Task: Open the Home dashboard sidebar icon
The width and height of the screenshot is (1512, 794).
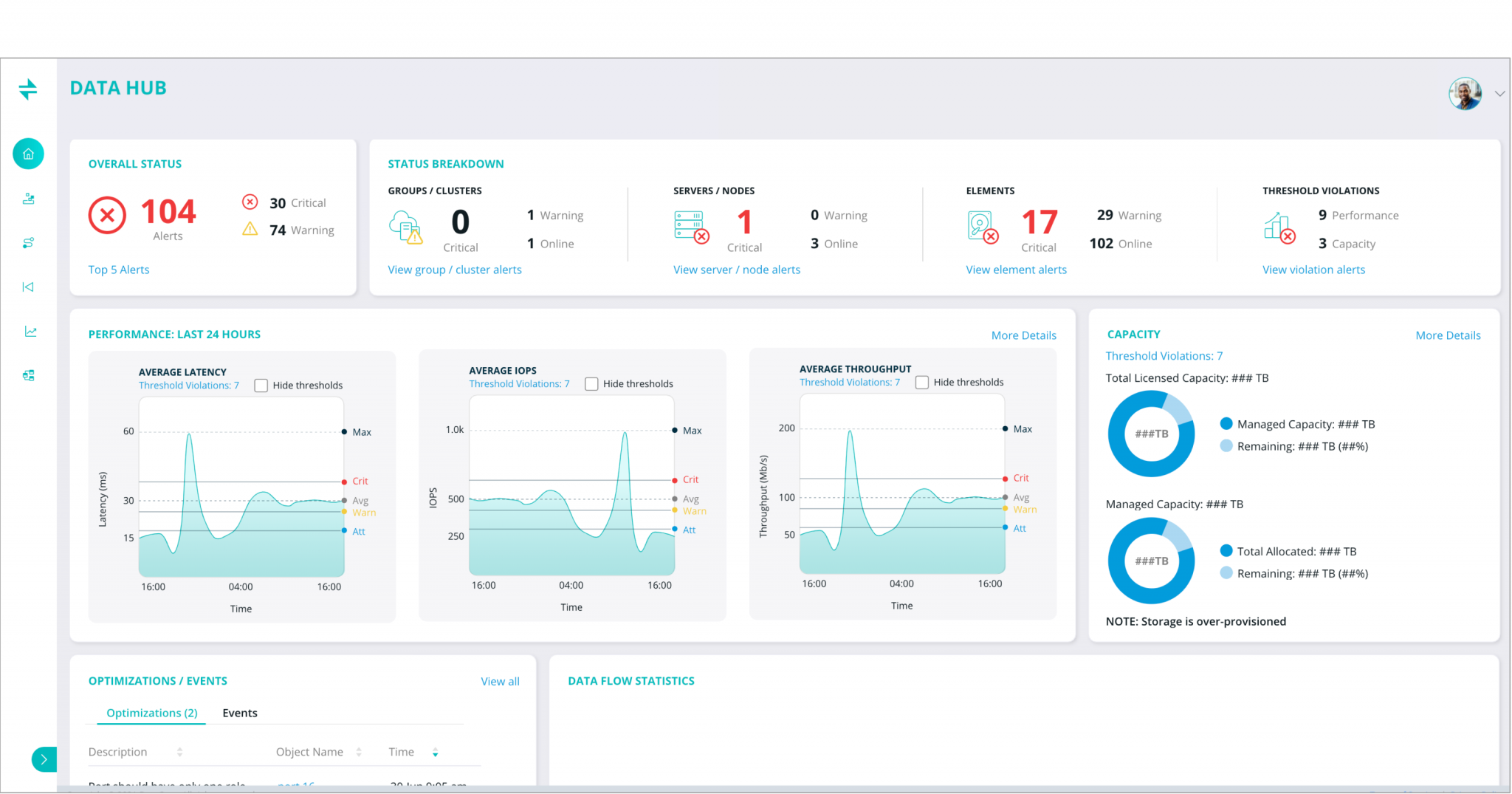Action: [28, 154]
